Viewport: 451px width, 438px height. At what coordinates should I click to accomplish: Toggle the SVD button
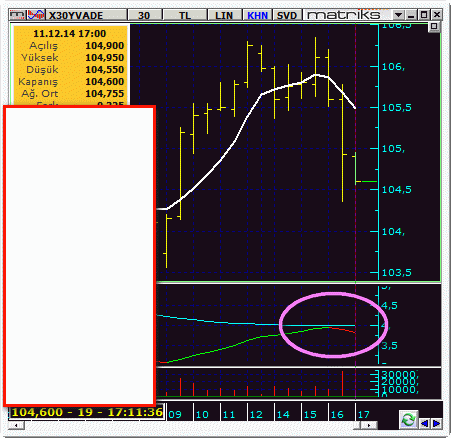coord(287,15)
